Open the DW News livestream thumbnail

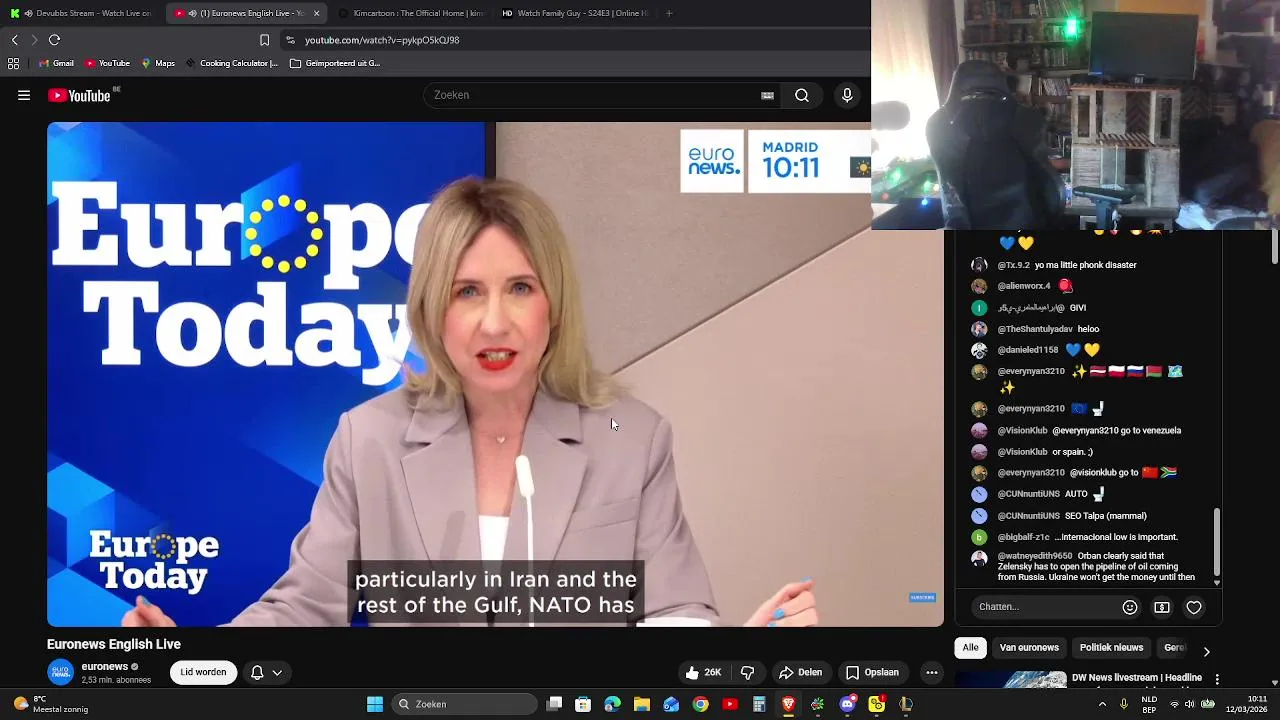click(x=1010, y=679)
